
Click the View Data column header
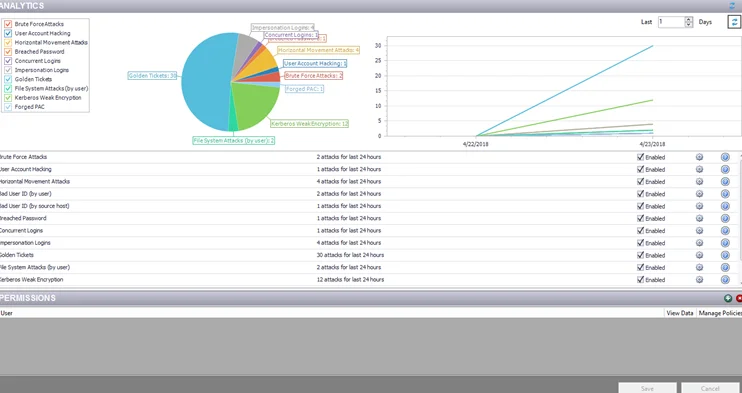coord(680,313)
